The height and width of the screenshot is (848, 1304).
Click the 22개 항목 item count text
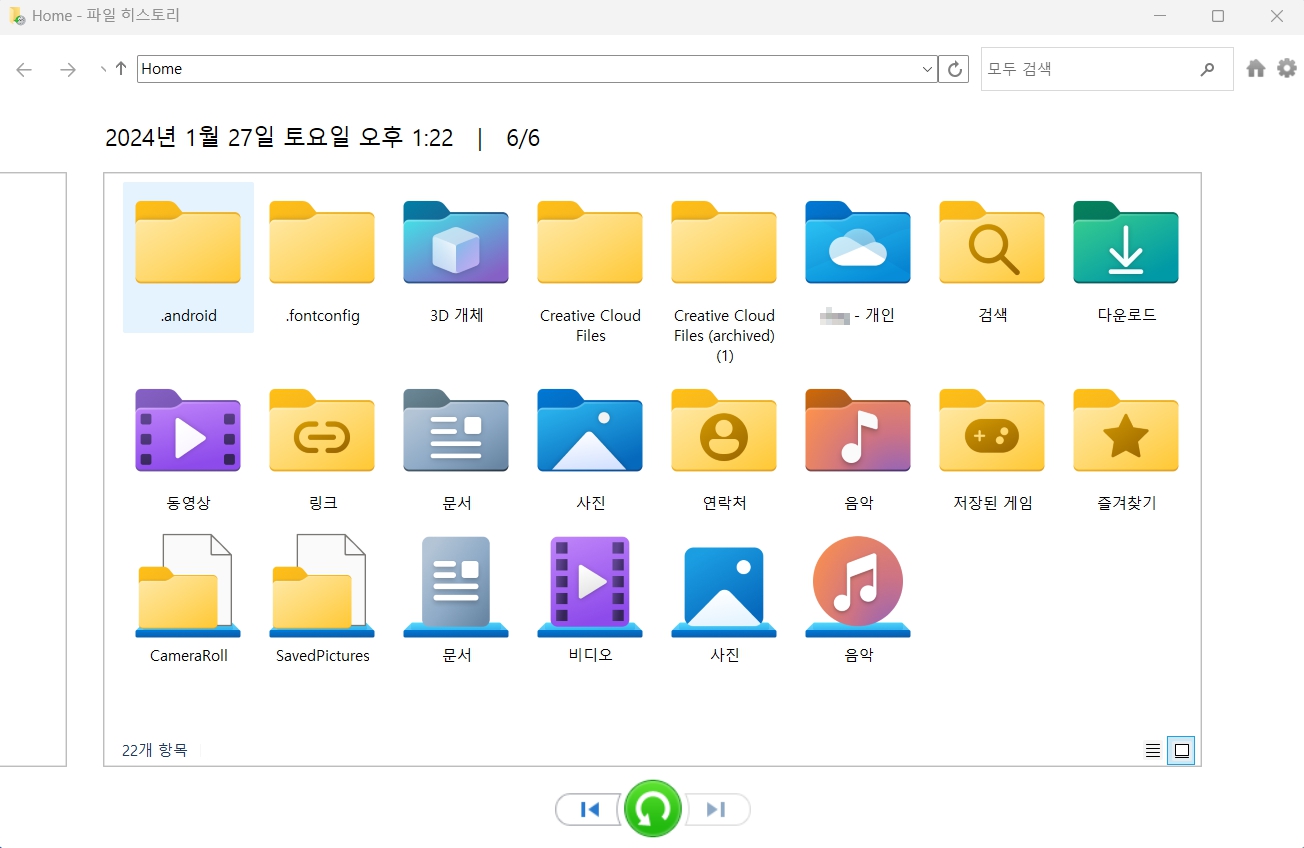155,749
